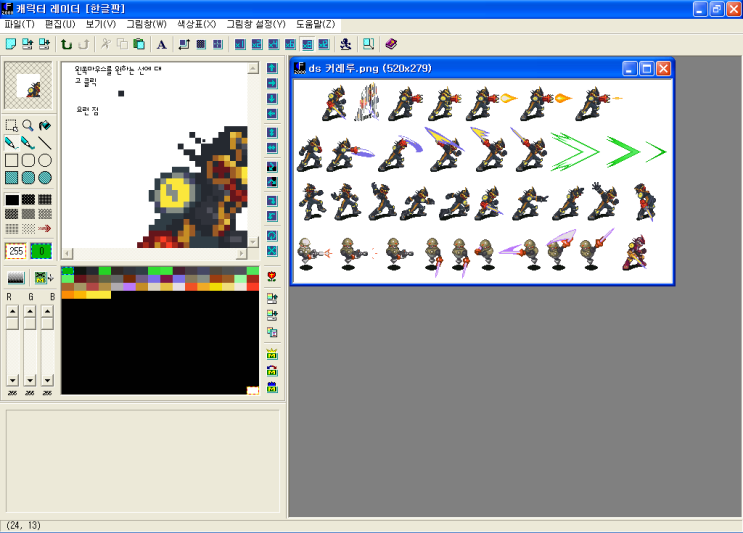Viewport: 743px width, 533px height.
Task: Maximize the ds 커레투.png image window
Action: tap(647, 69)
